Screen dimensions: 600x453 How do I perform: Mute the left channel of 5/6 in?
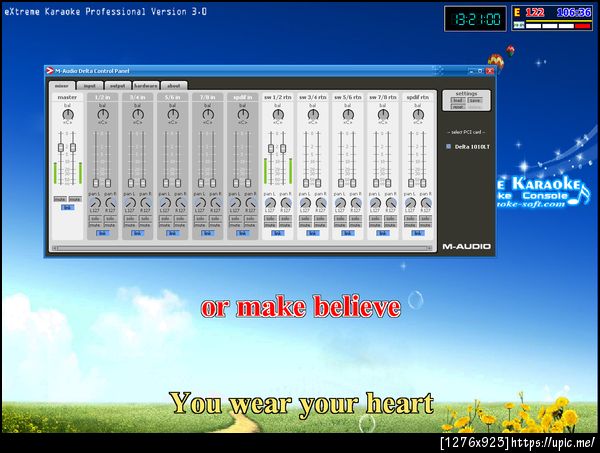(165, 225)
